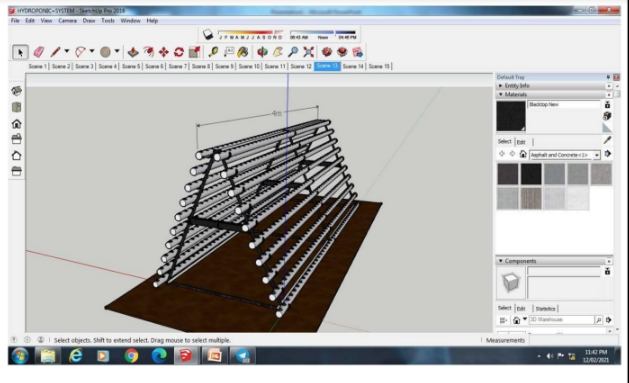
Task: Open the Edit tab in Materials panel
Action: click(x=521, y=142)
